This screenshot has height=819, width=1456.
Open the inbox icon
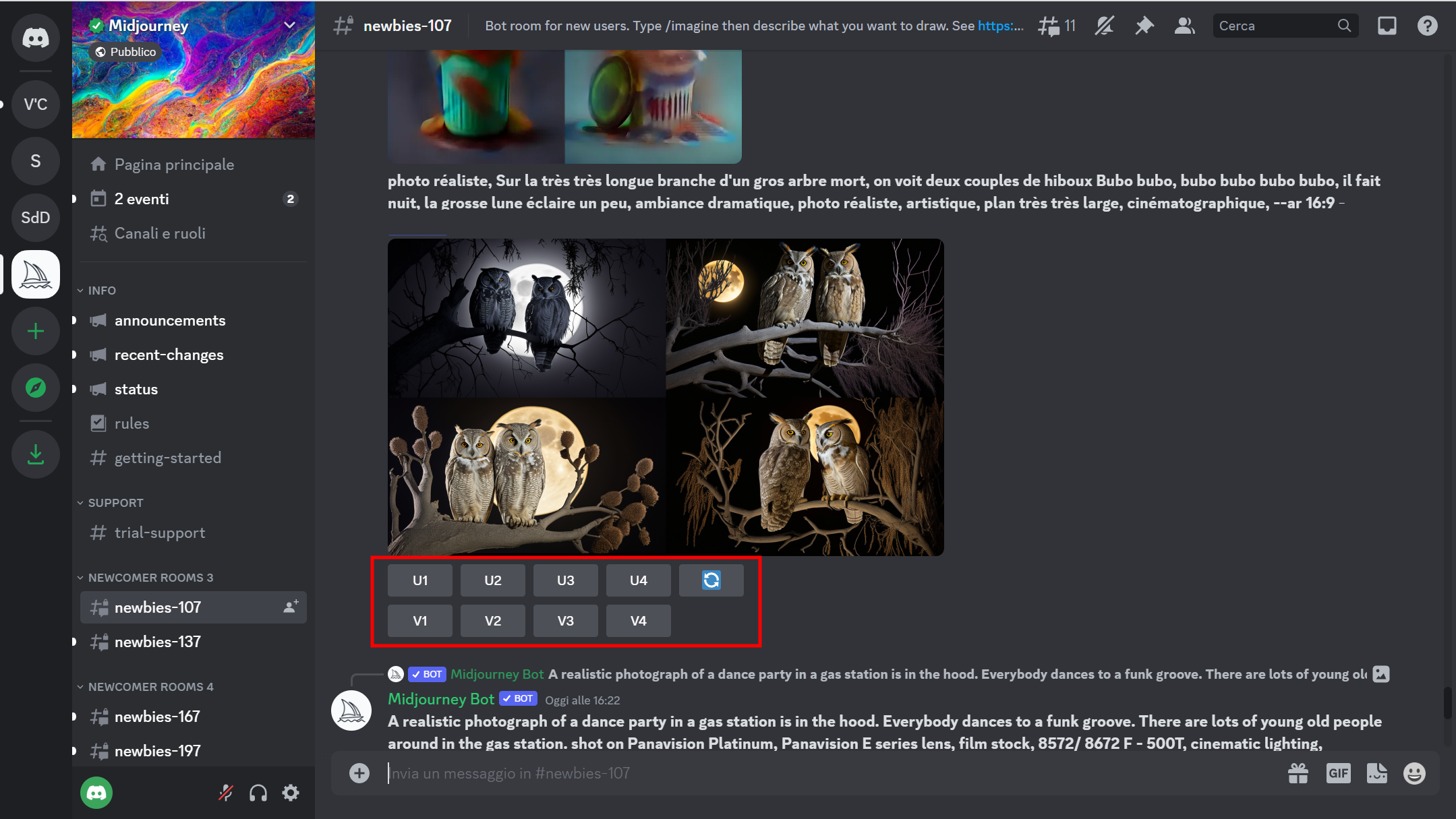[1387, 26]
